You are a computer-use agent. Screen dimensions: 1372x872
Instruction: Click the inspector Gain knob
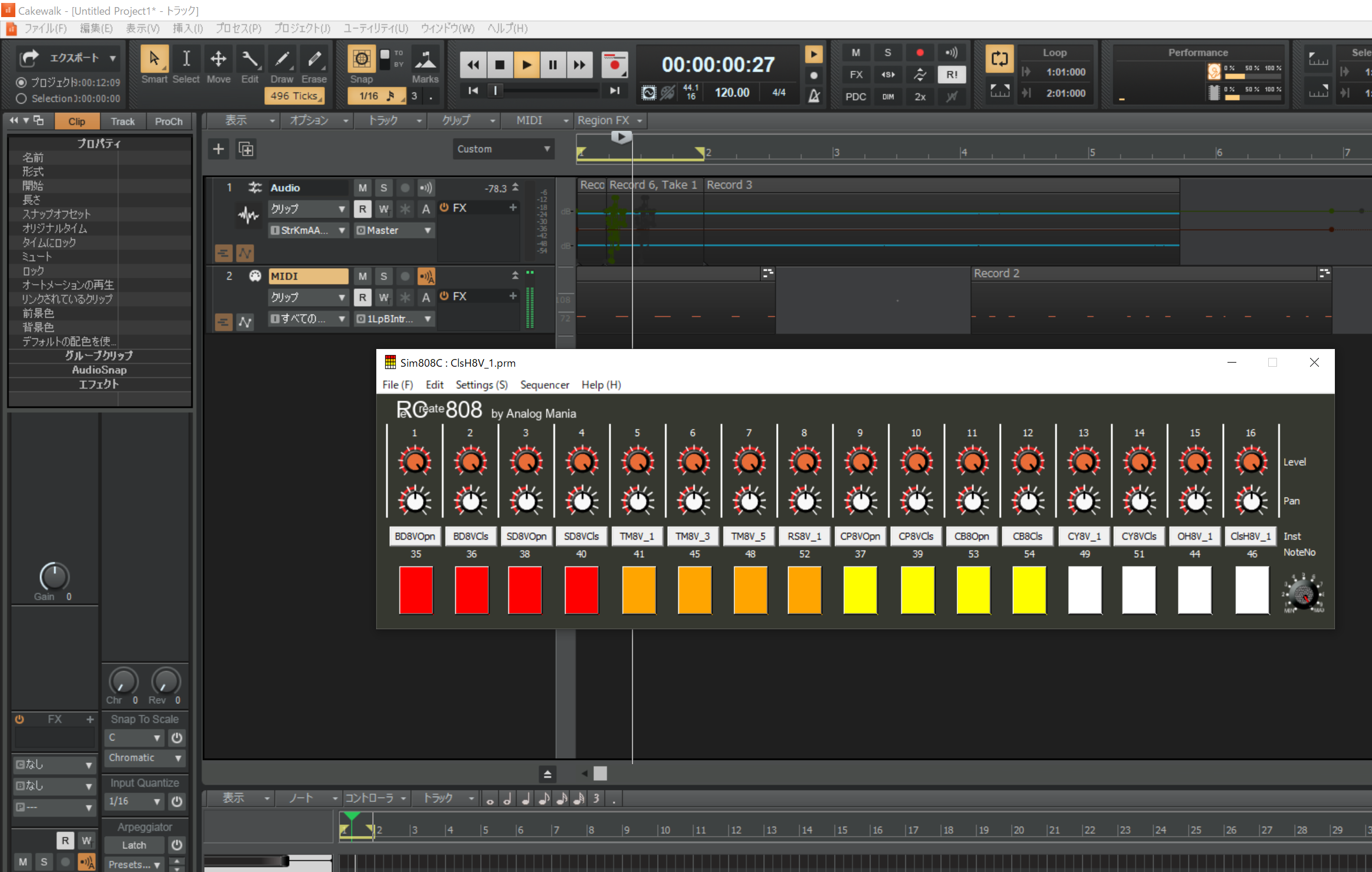54,577
